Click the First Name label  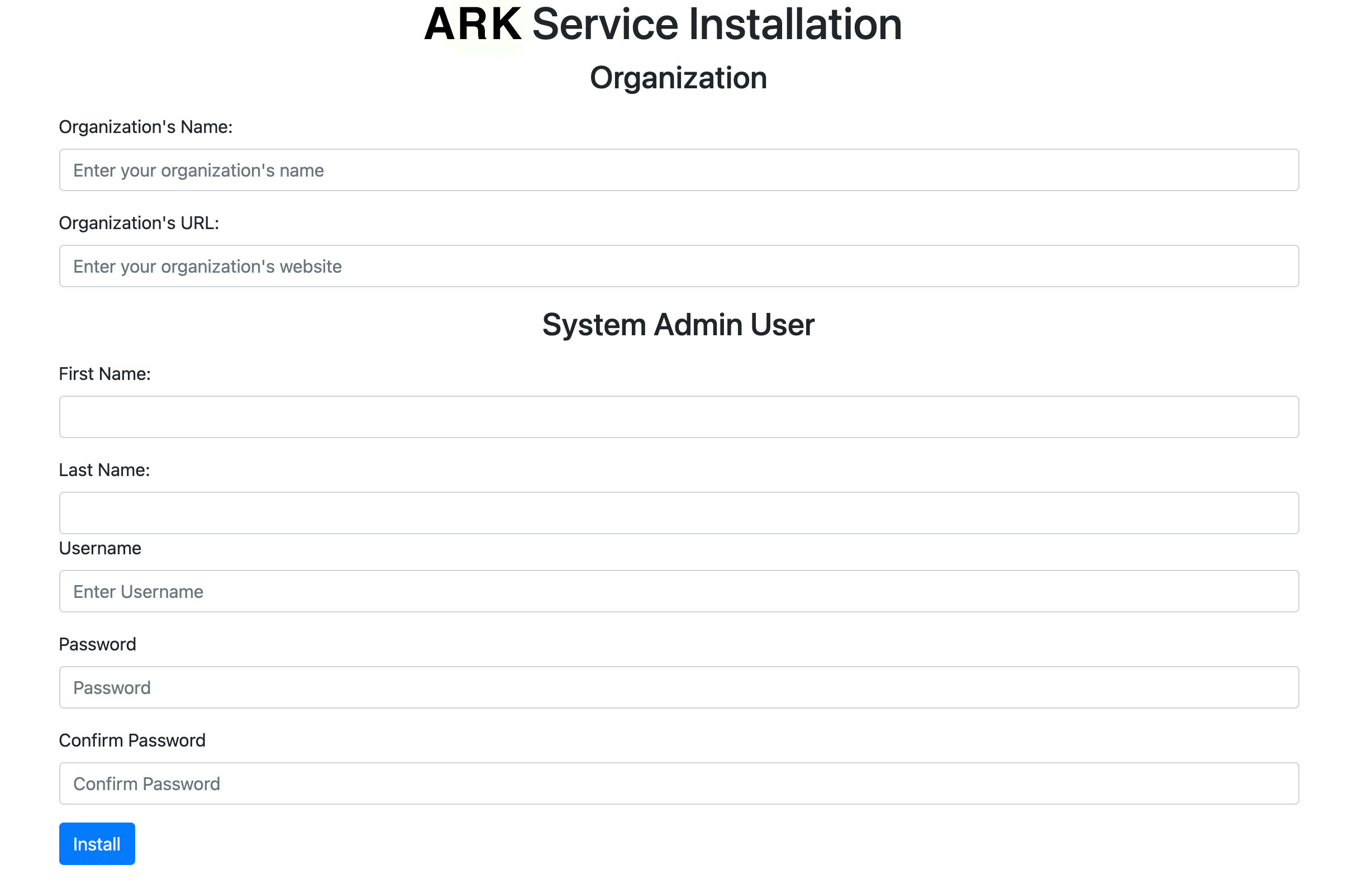click(x=104, y=374)
